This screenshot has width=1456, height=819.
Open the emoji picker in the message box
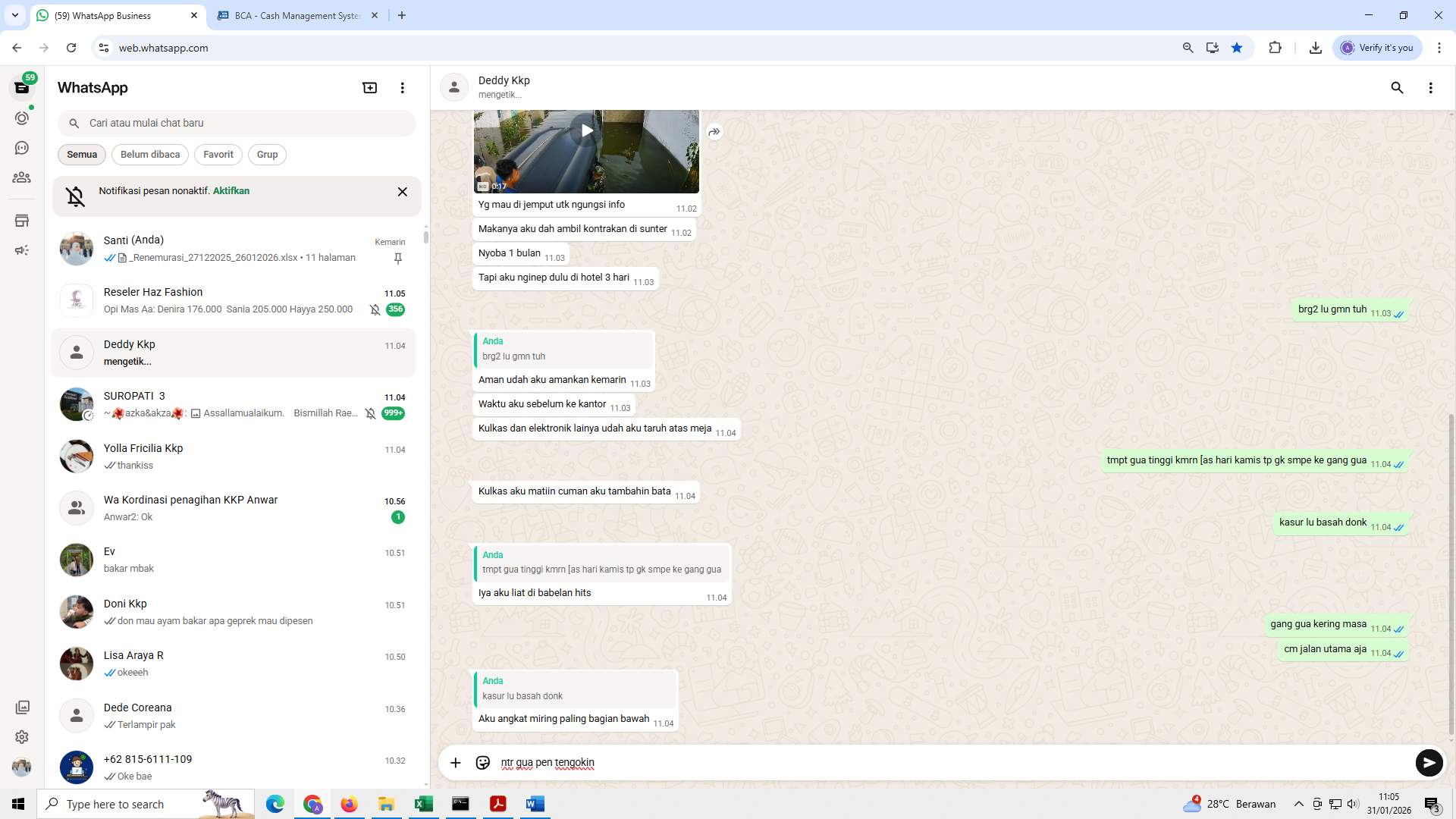point(483,763)
